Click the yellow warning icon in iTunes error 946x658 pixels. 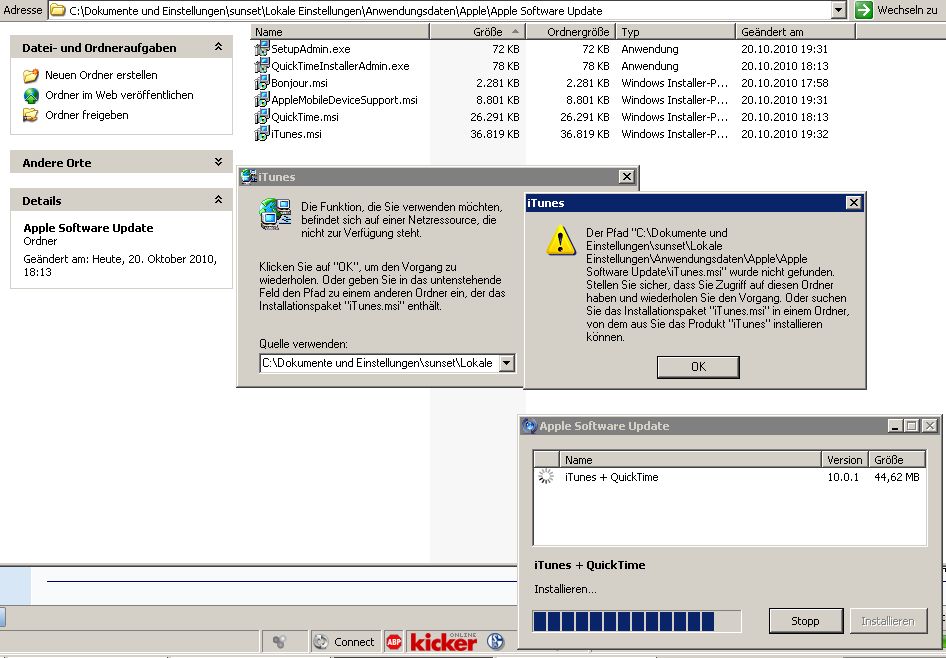[561, 240]
